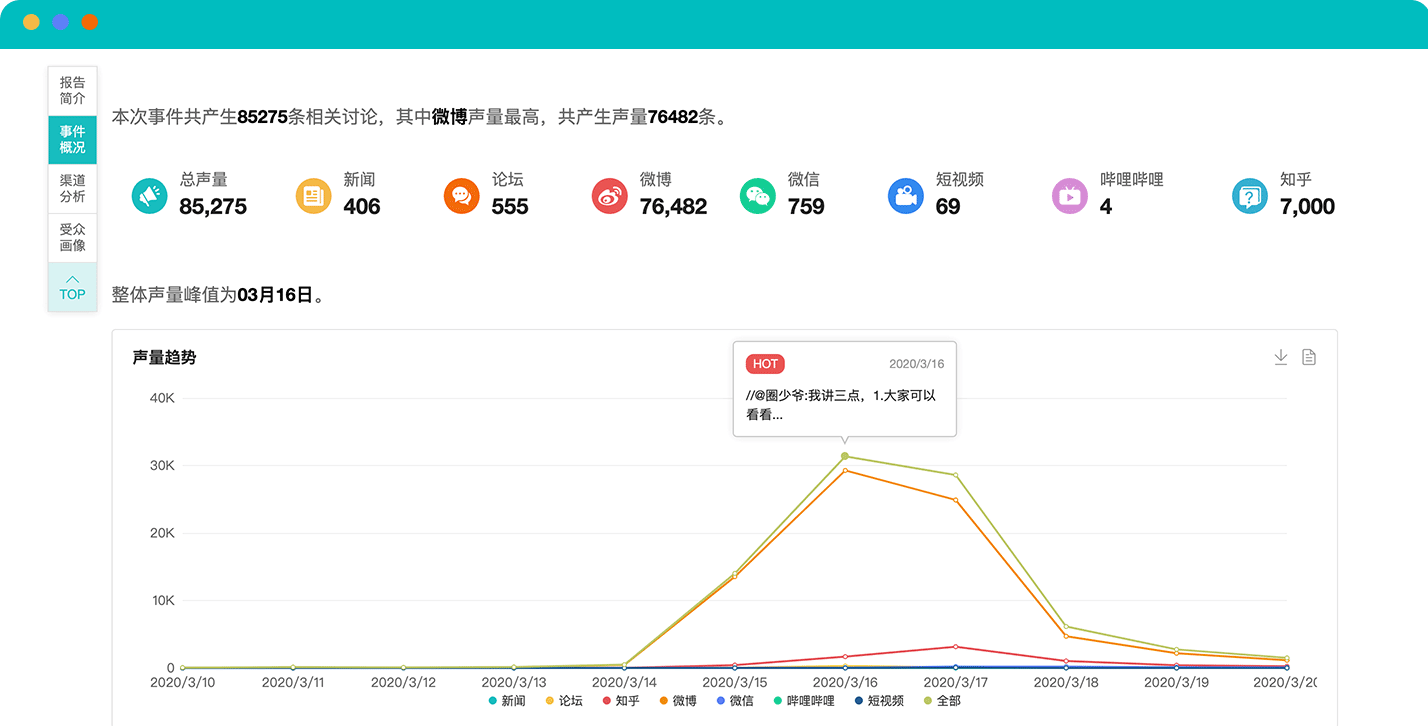Toggle the 全部 legend series
The image size is (1428, 728).
tap(942, 701)
